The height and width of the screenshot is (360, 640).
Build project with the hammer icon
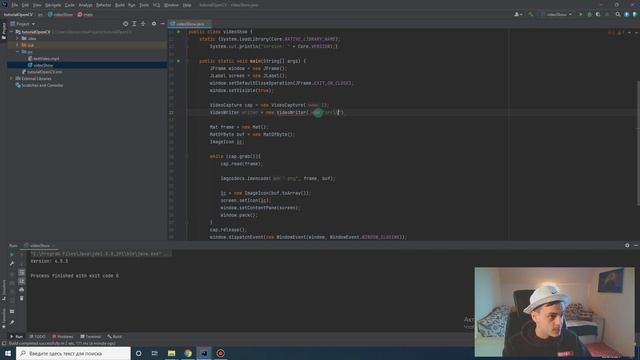point(531,14)
